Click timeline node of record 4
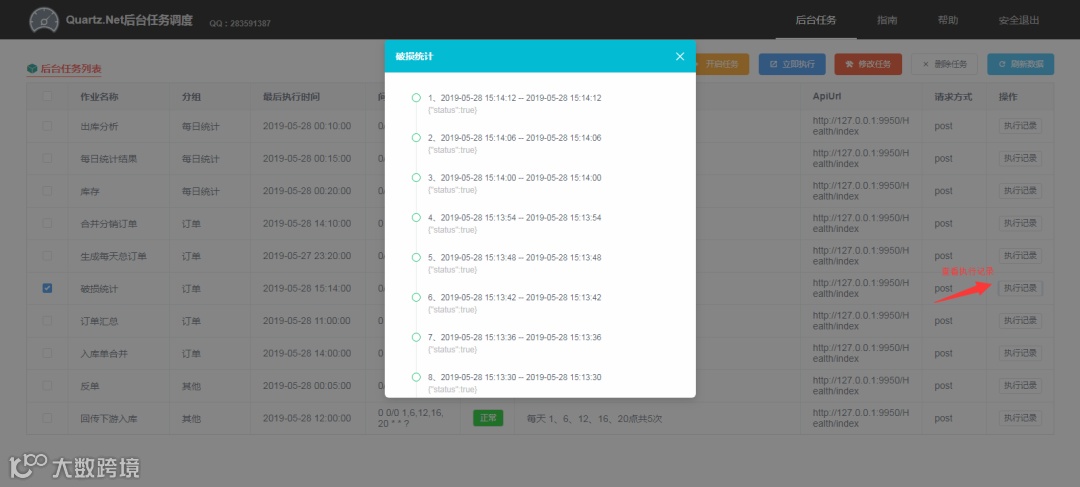 coord(416,218)
